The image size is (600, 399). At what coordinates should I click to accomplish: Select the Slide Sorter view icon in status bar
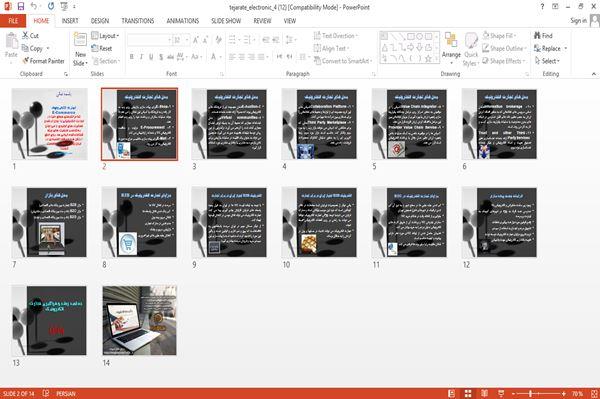point(468,394)
